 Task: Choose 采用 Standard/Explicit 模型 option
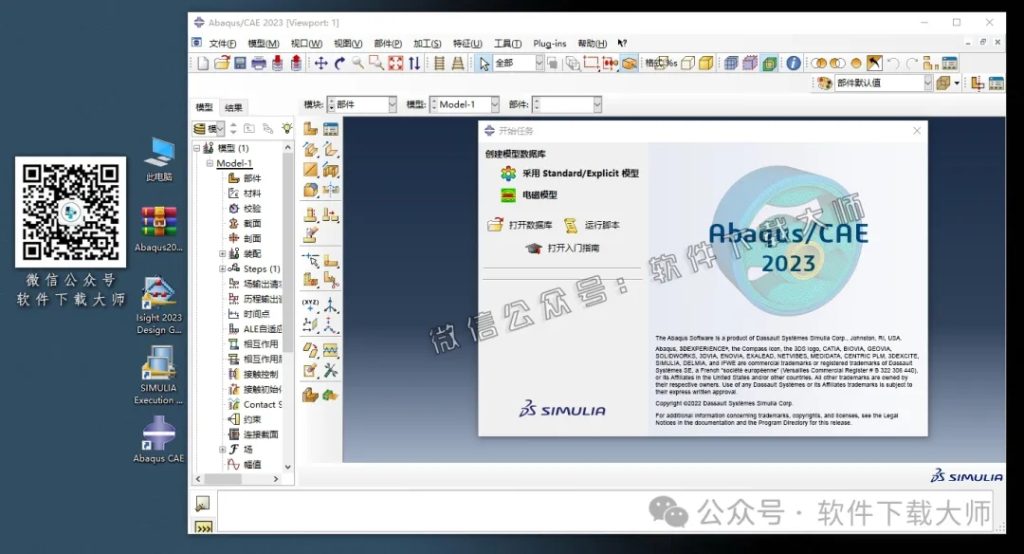pyautogui.click(x=569, y=173)
